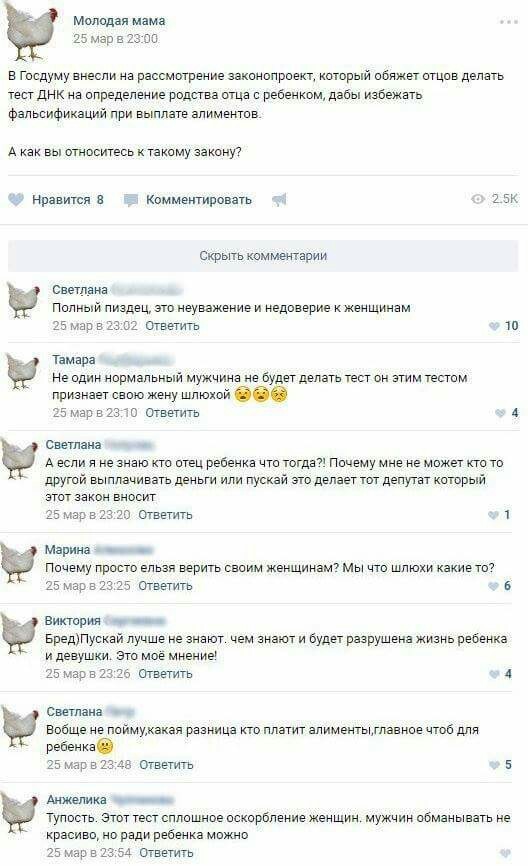Image resolution: width=528 pixels, height=866 pixels.
Task: Like Марина's comment with 6 likes
Action: click(493, 586)
